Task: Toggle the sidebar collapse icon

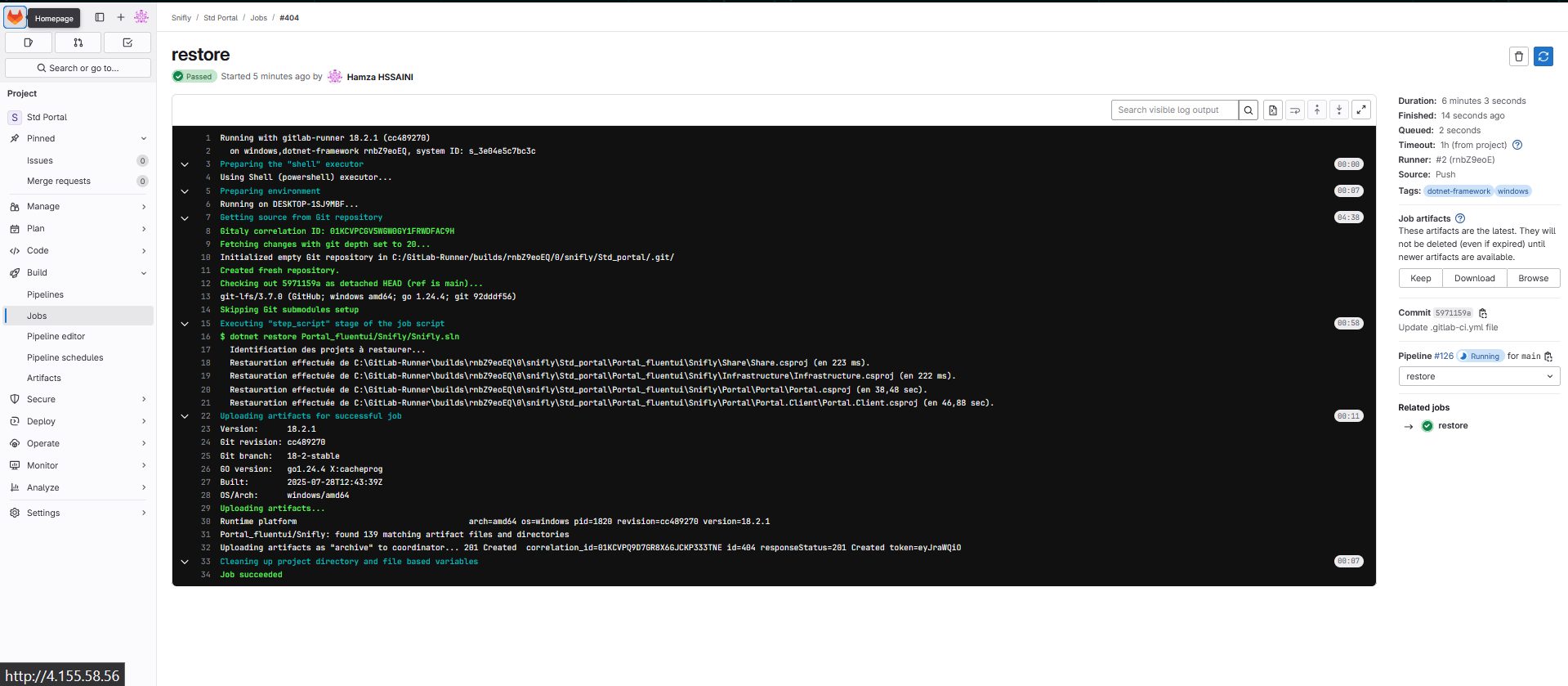Action: (x=100, y=17)
